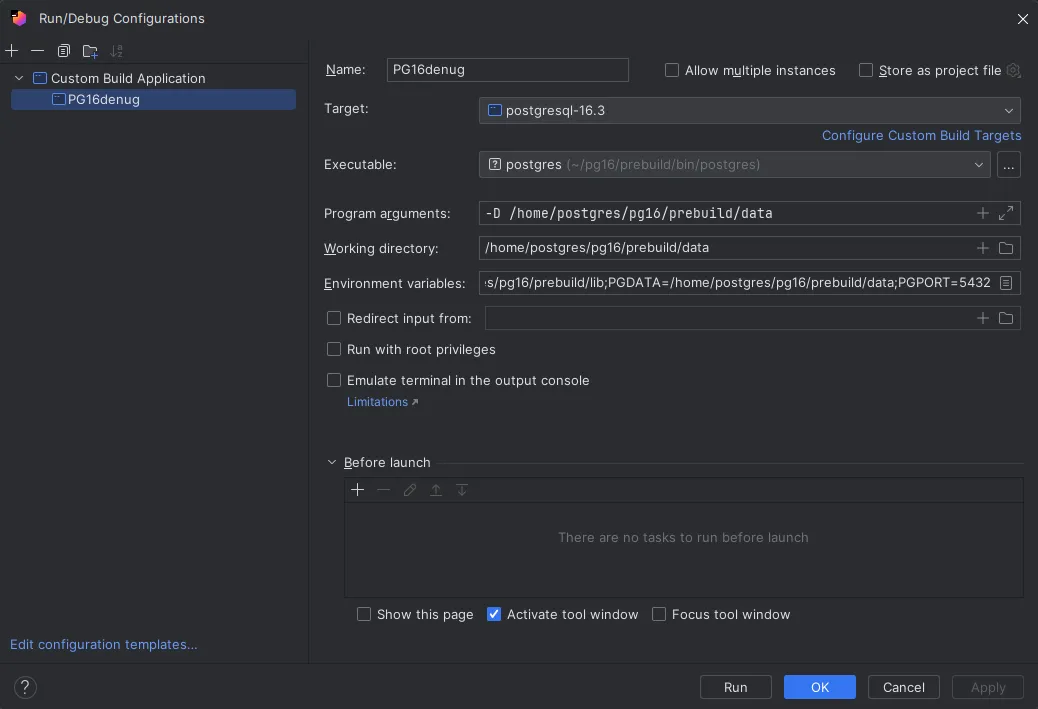The height and width of the screenshot is (709, 1038).
Task: Click into the Name text field
Action: (507, 70)
